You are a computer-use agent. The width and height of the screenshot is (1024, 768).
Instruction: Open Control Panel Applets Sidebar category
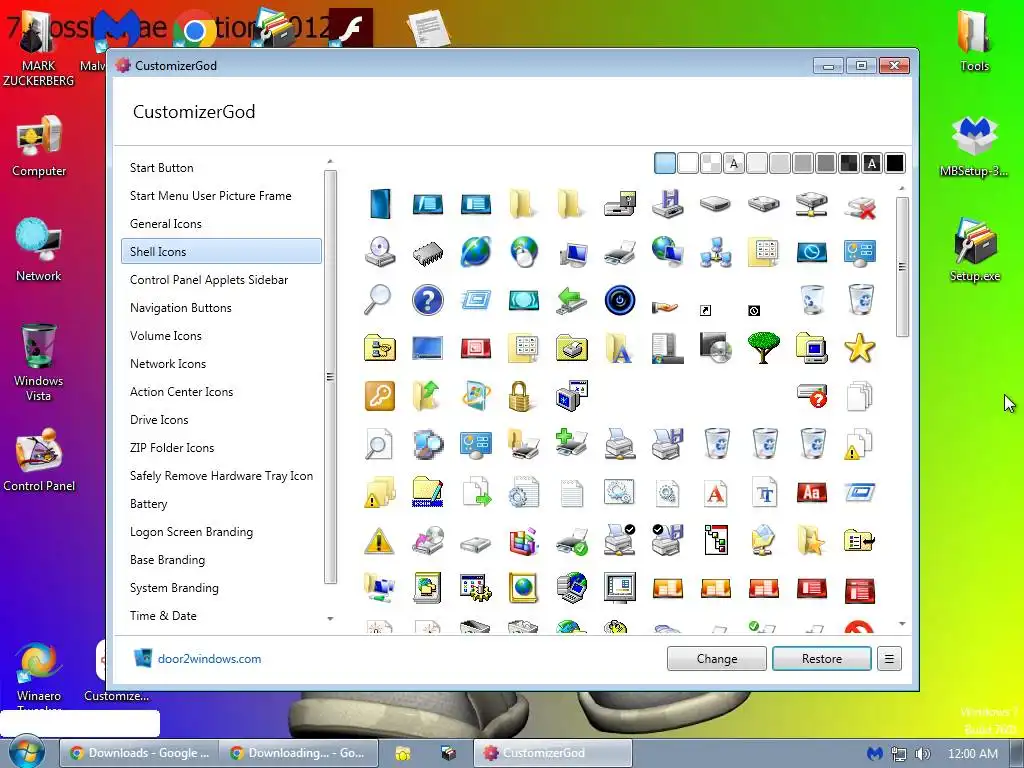coord(208,280)
